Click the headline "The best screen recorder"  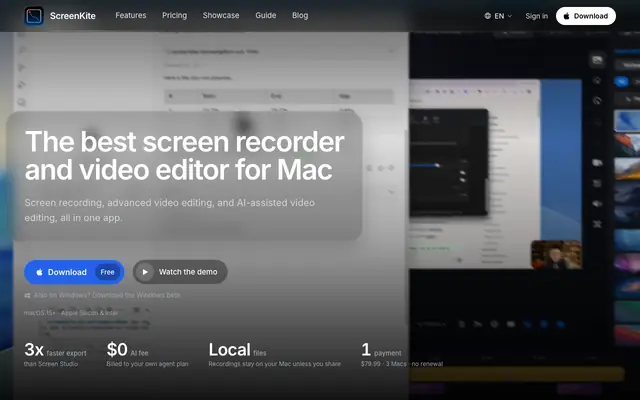click(184, 142)
